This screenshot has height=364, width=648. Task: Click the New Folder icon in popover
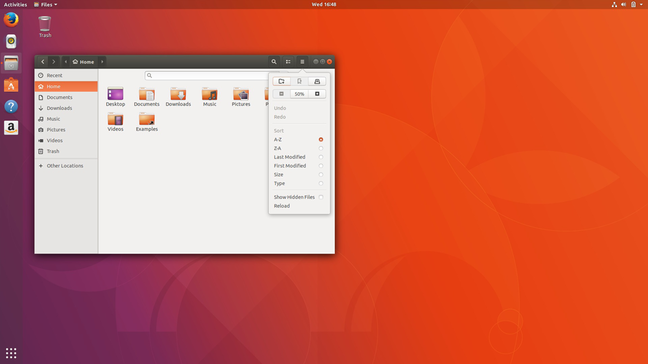[x=281, y=81]
